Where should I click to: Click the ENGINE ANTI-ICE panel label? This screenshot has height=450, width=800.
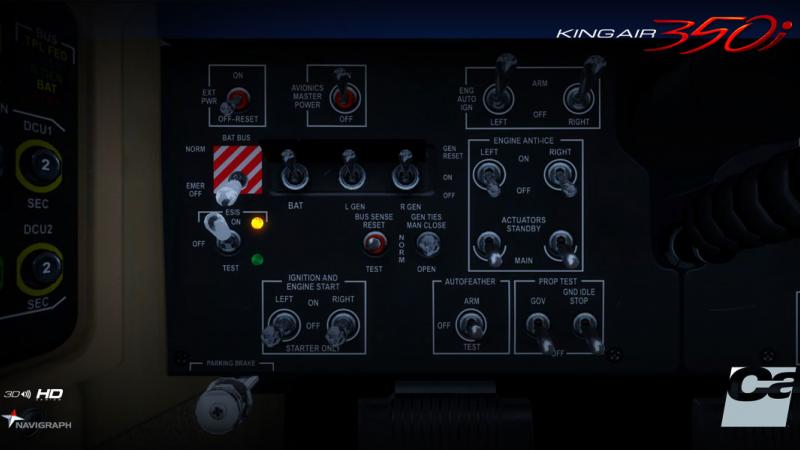(523, 140)
